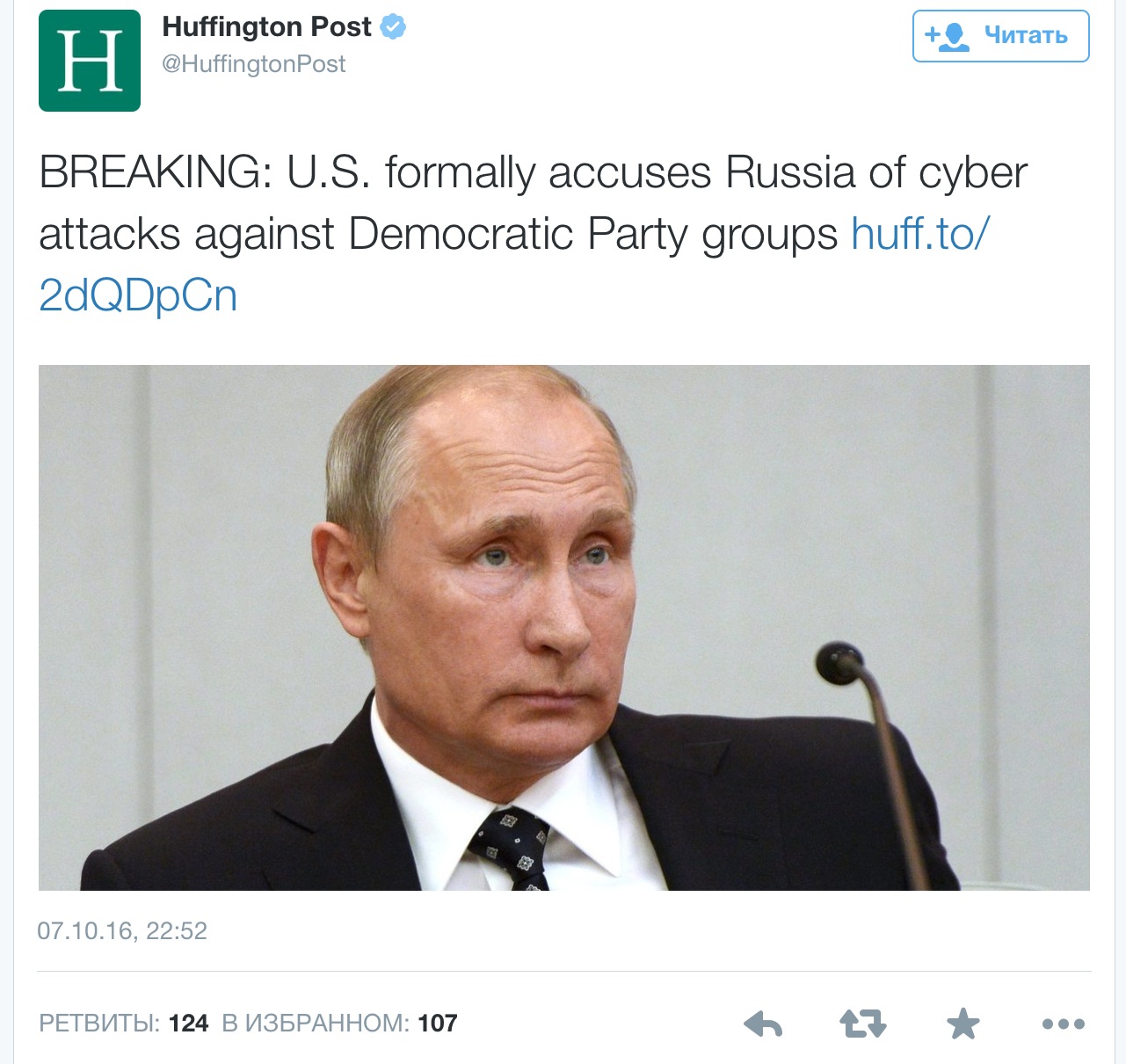
Task: Reply to the Huffington Post tweet
Action: click(x=763, y=1024)
